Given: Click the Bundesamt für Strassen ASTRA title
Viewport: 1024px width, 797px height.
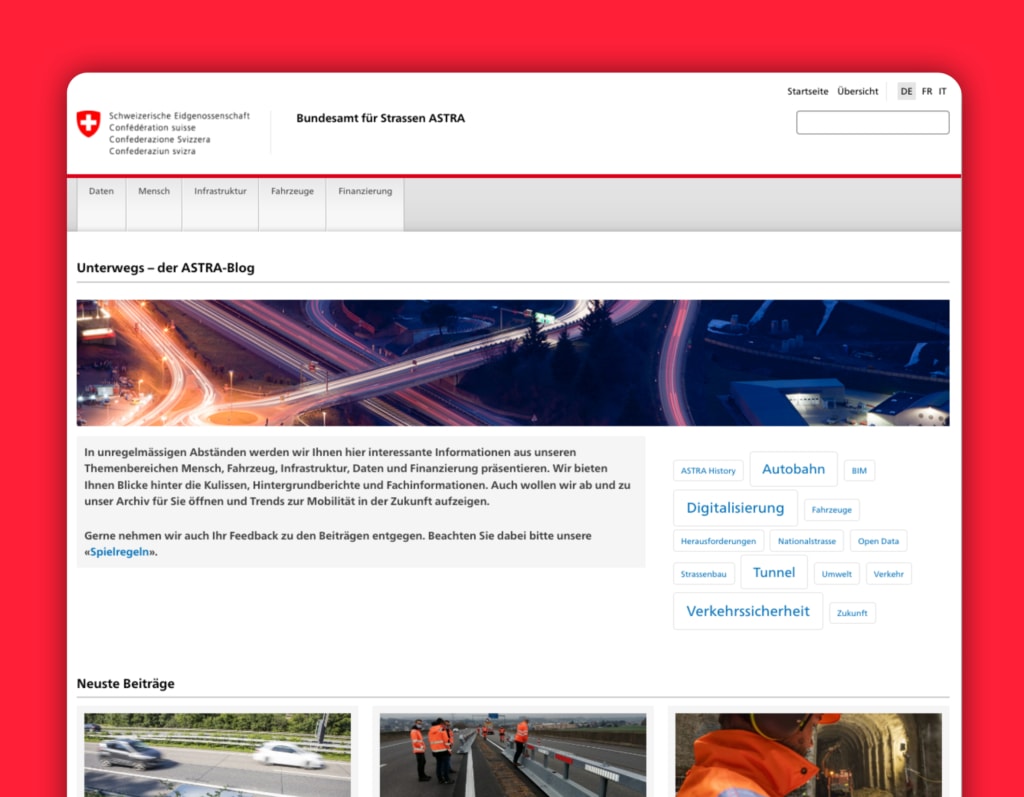Looking at the screenshot, I should 381,118.
